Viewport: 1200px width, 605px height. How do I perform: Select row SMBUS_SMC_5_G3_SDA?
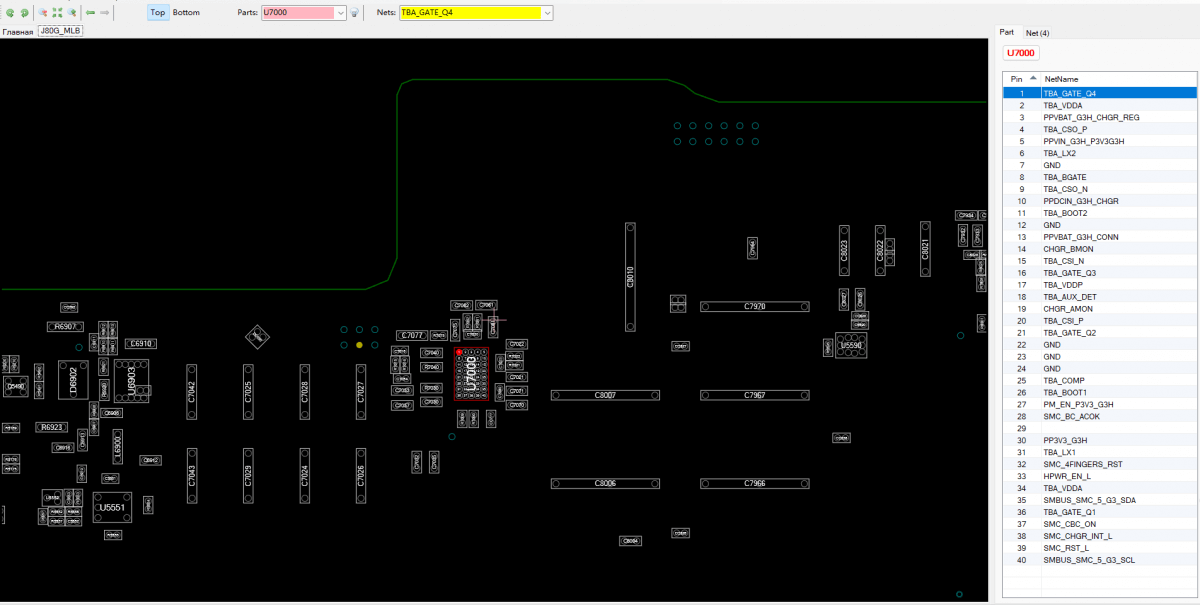point(1099,500)
